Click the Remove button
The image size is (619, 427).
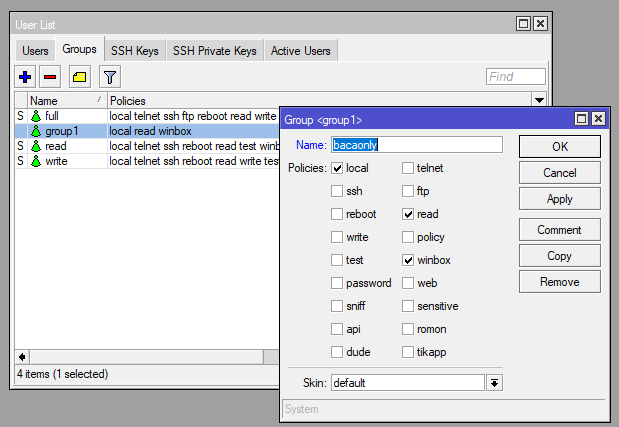560,282
